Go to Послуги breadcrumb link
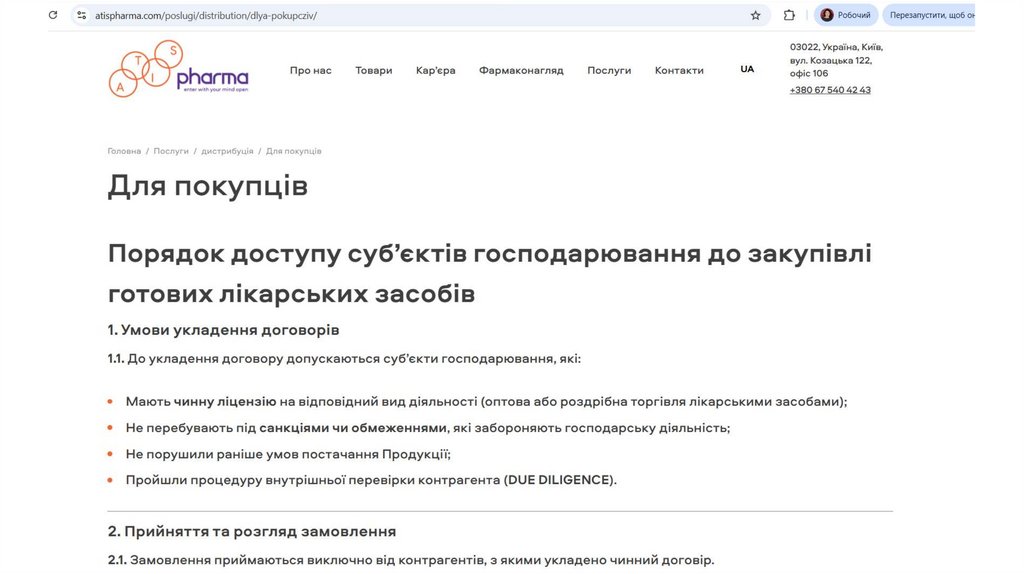Viewport: 1024px width, 574px height. (171, 151)
